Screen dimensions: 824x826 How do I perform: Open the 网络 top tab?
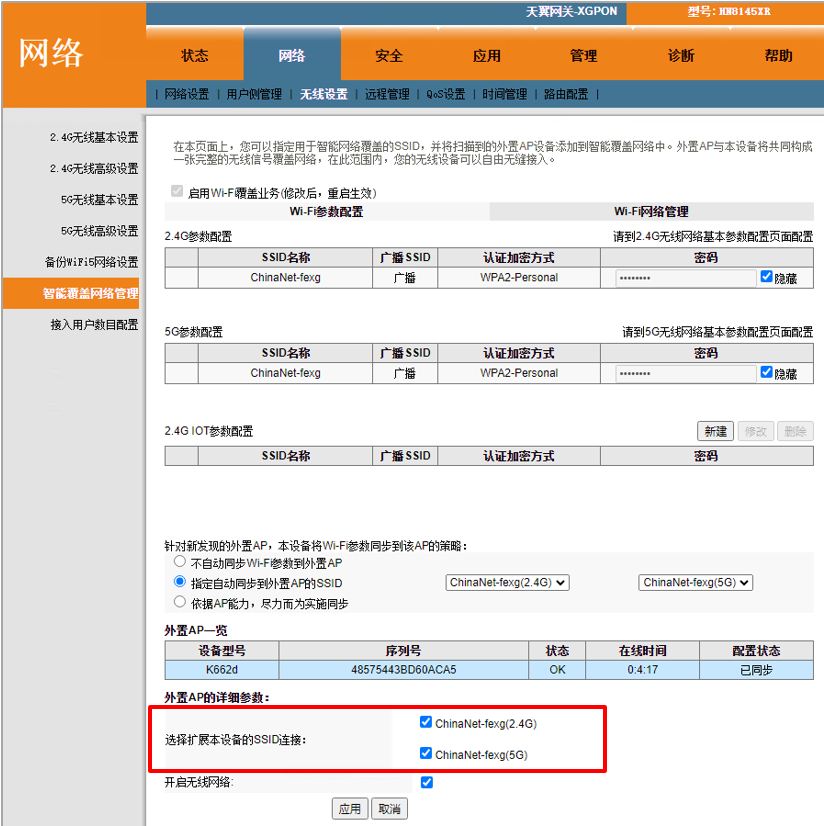(x=292, y=56)
